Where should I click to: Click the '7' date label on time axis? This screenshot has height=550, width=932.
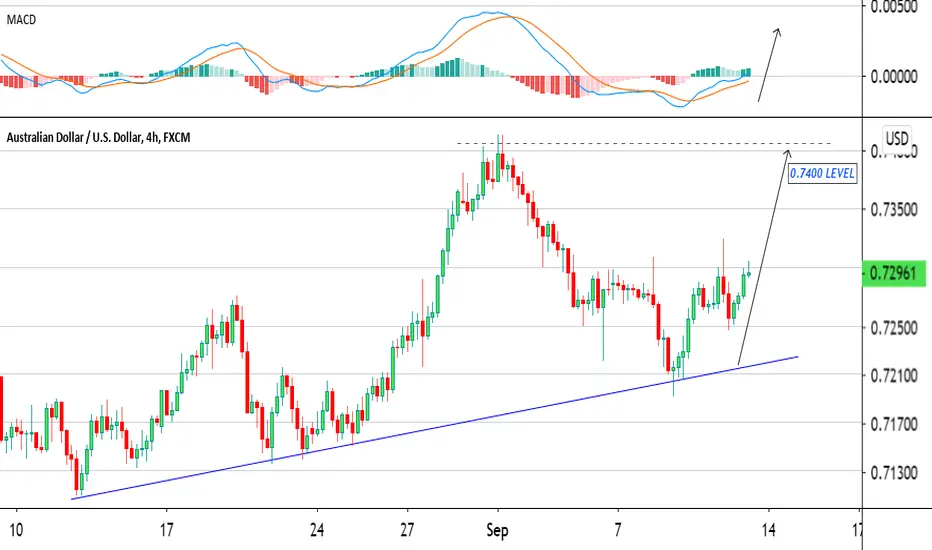coord(618,529)
